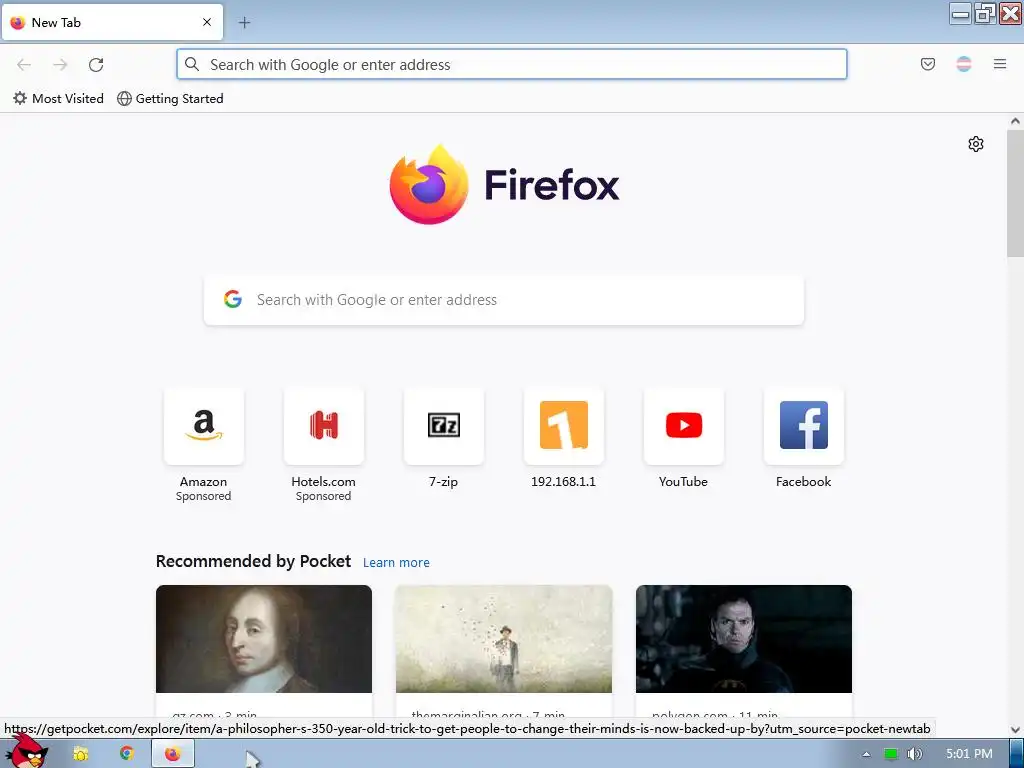The image size is (1024, 768).
Task: Click Recommended by Pocket heading
Action: click(253, 562)
